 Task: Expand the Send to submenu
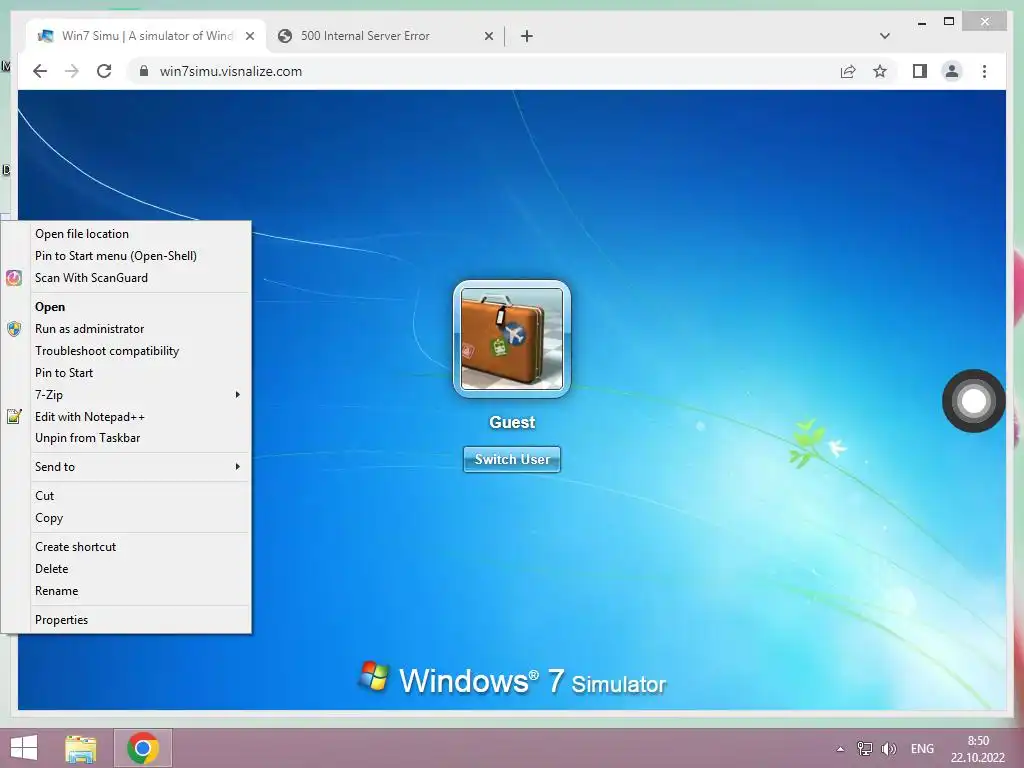tap(127, 467)
